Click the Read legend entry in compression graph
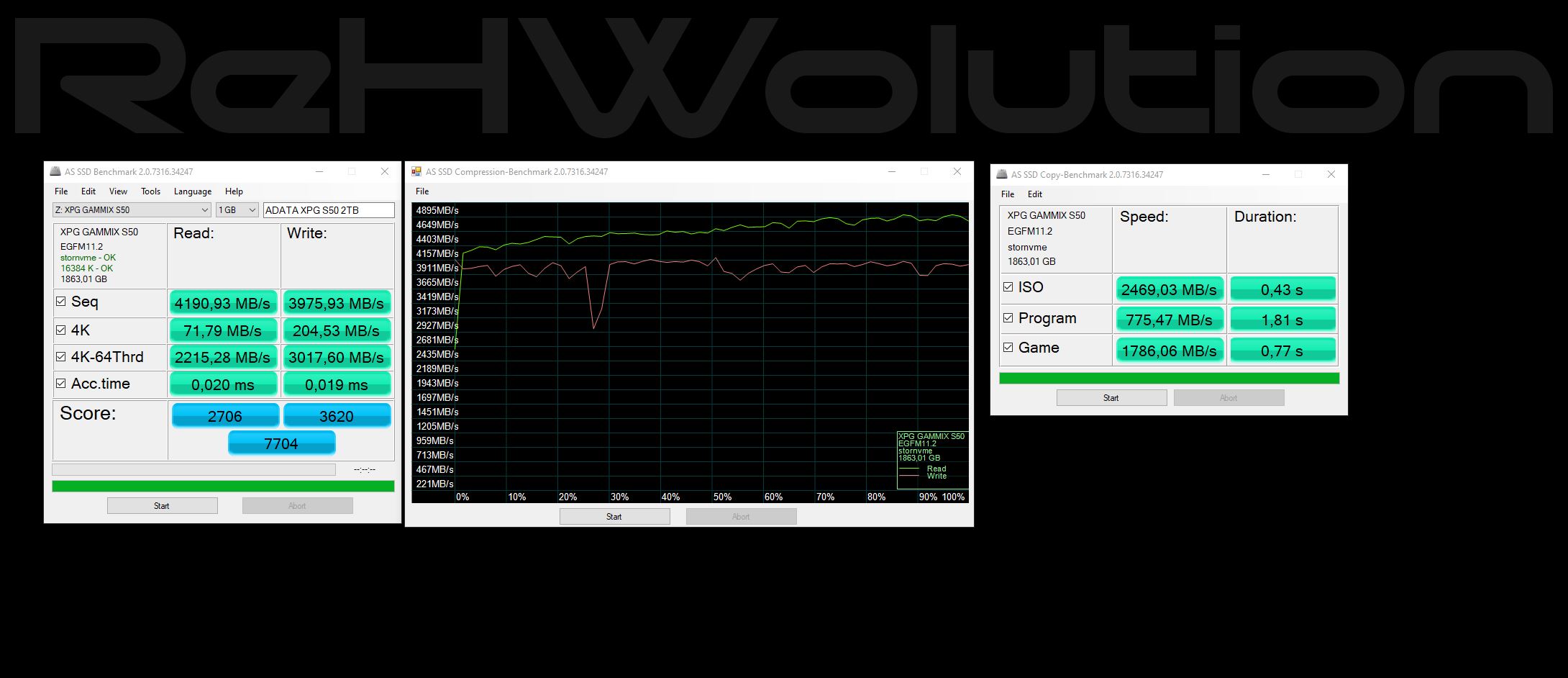This screenshot has width=1568, height=678. 936,469
